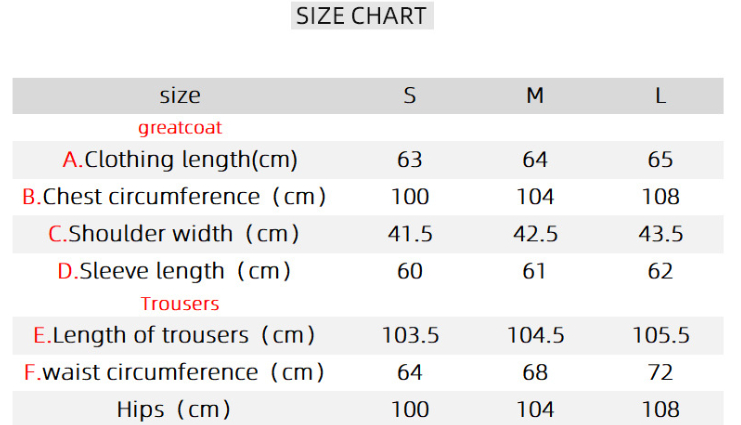This screenshot has height=425, width=741.
Task: Click the 41.5 shoulder width value
Action: coord(410,234)
